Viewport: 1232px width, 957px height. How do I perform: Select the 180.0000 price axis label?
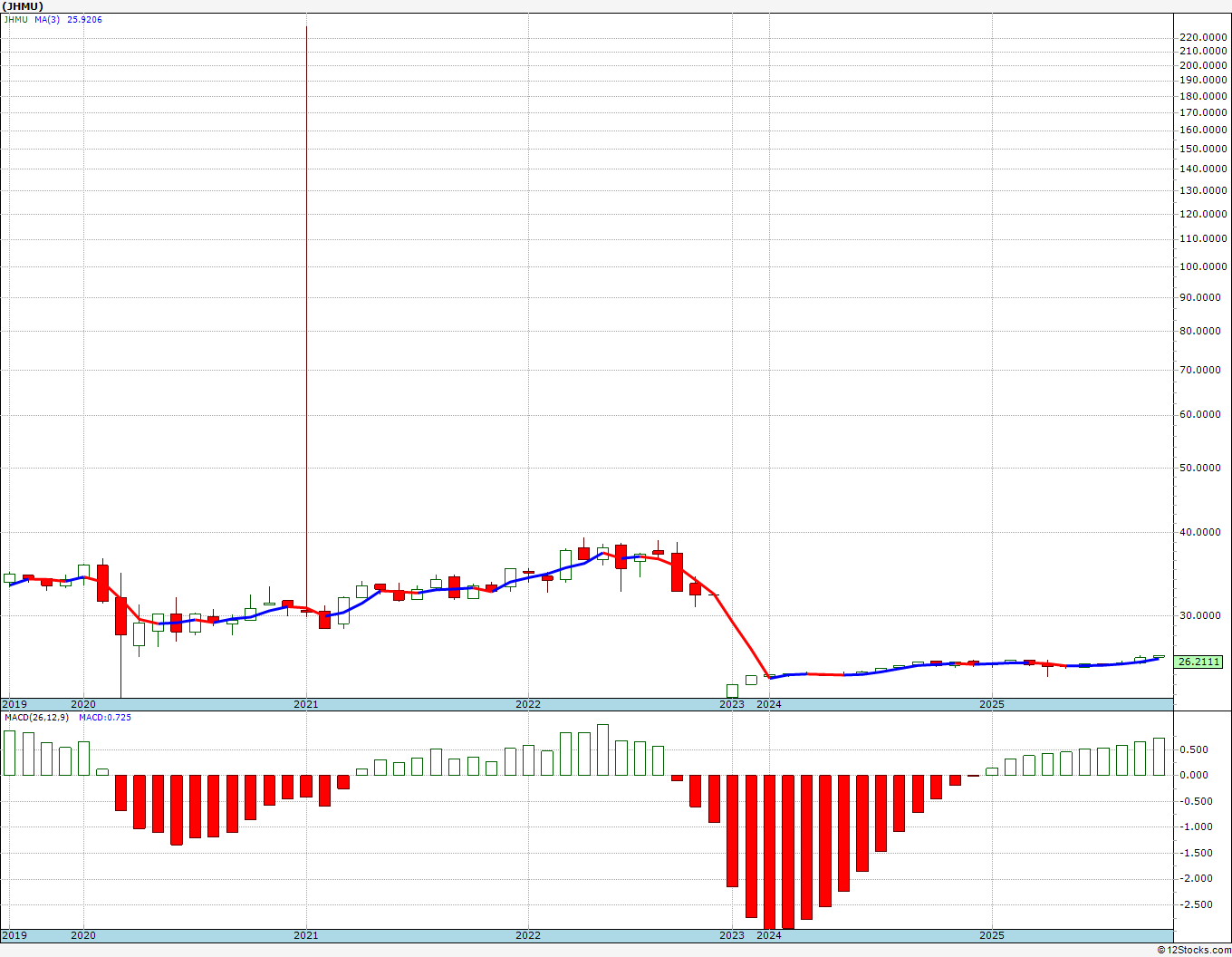pos(1203,96)
